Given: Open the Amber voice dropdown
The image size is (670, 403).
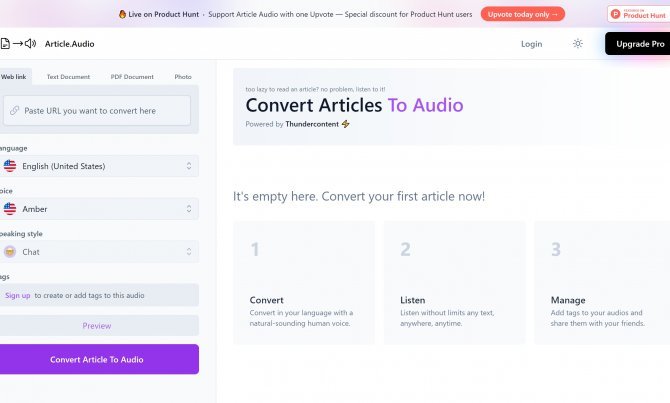Looking at the screenshot, I should pos(99,209).
